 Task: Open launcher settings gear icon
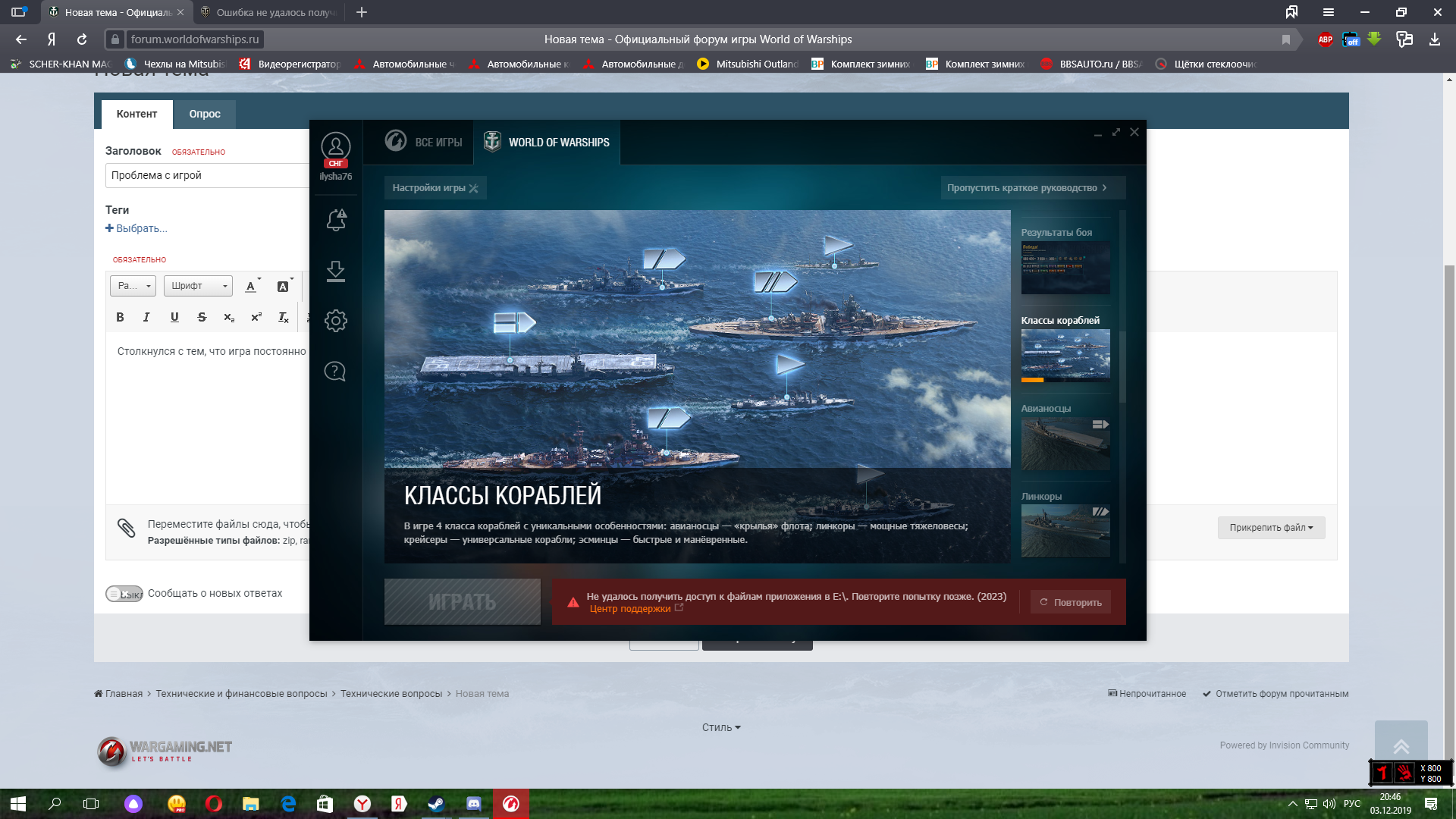(336, 321)
